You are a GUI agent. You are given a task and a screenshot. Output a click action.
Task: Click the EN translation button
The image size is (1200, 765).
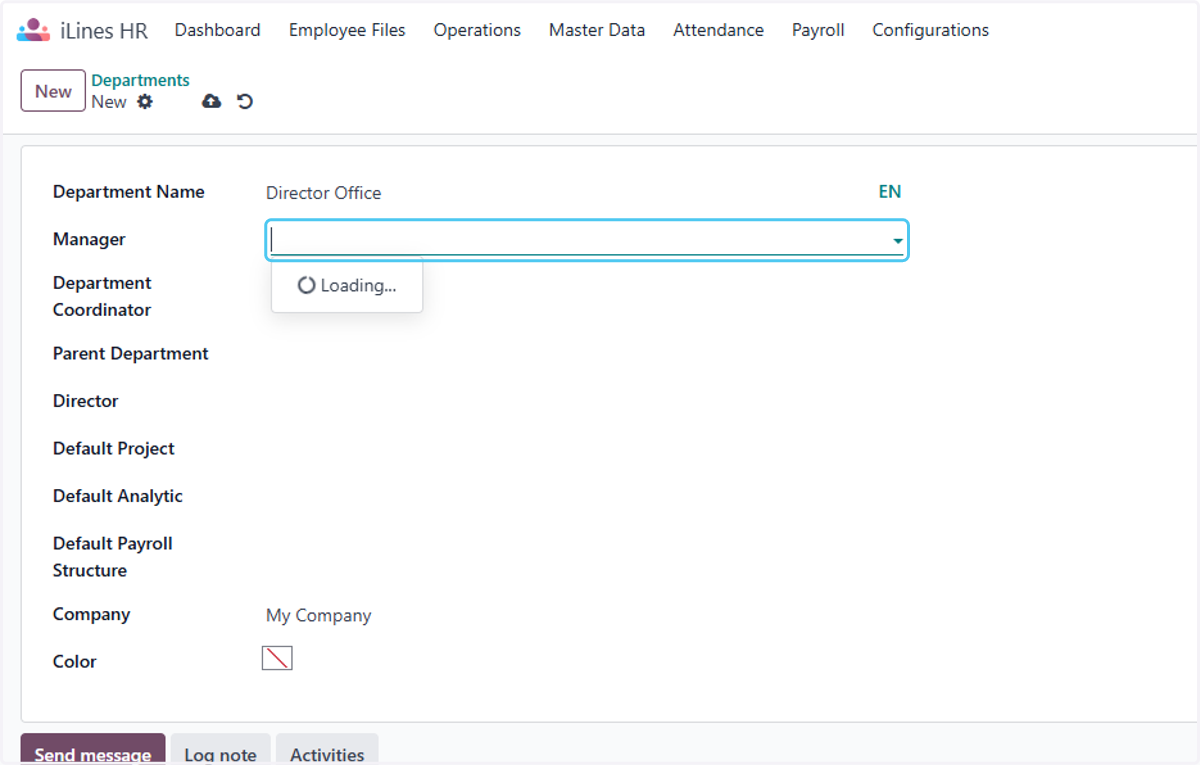[x=889, y=192]
